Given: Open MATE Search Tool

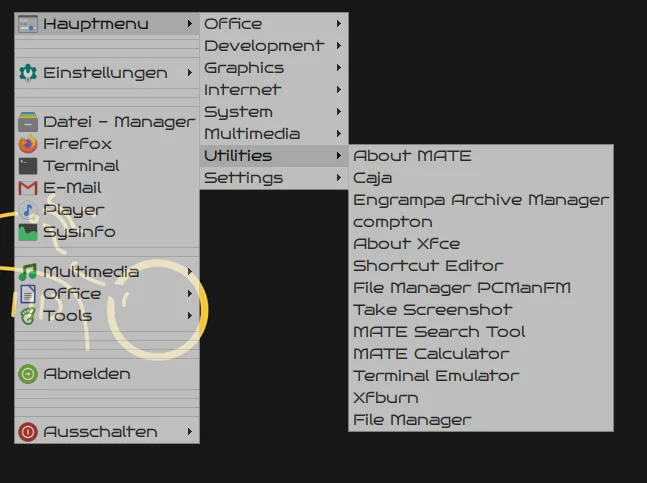Looking at the screenshot, I should [x=481, y=332].
